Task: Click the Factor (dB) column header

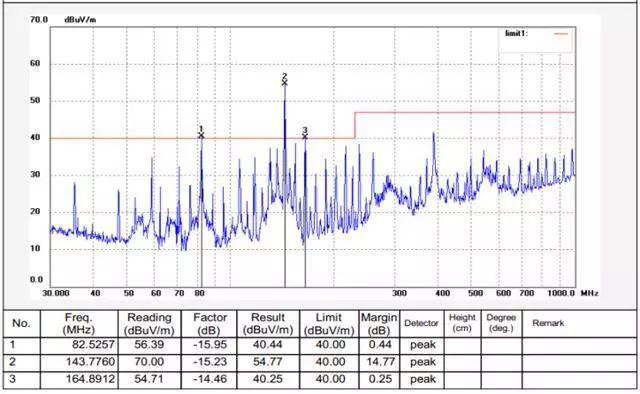Action: point(209,323)
